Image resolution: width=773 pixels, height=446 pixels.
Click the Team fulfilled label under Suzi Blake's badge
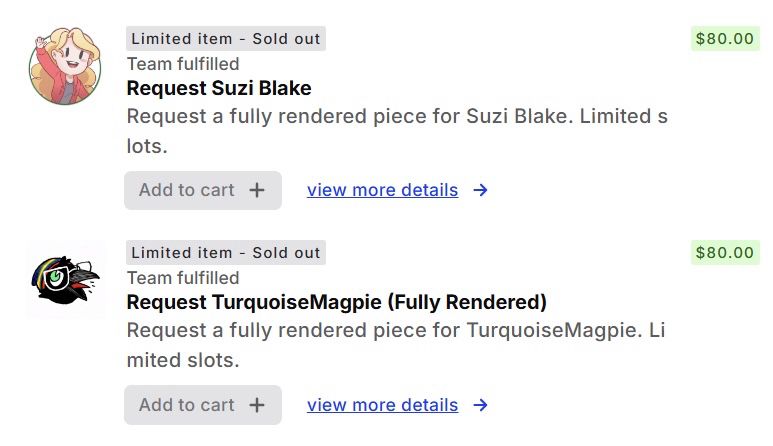point(183,64)
